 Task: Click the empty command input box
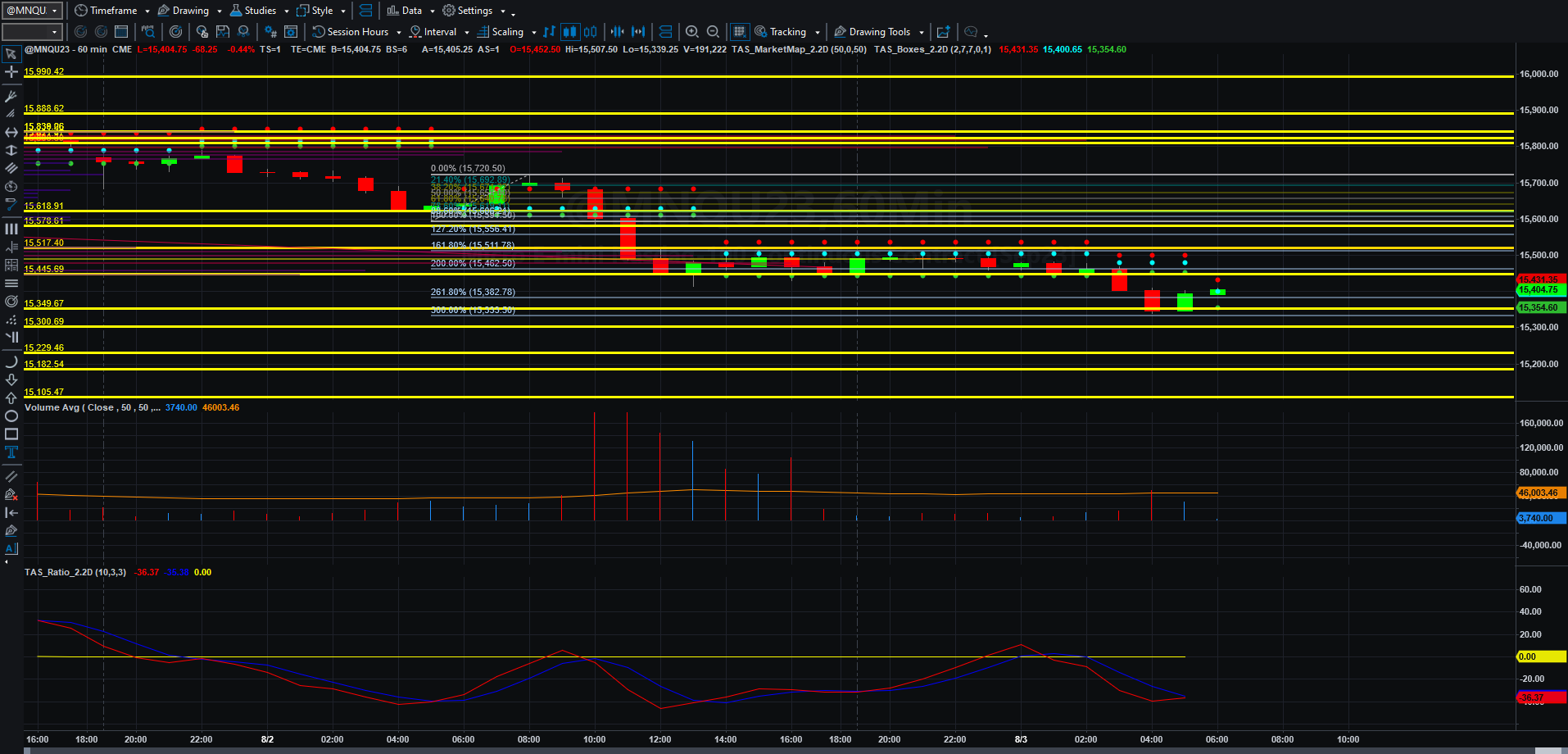32,32
